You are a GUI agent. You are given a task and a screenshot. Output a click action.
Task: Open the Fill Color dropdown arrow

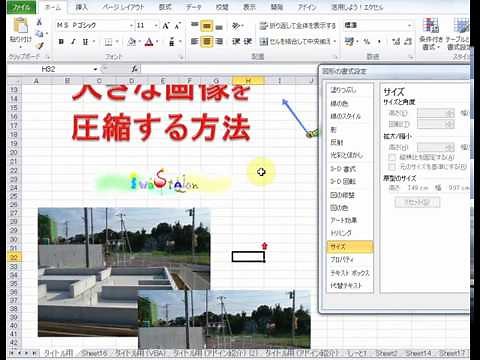139,42
